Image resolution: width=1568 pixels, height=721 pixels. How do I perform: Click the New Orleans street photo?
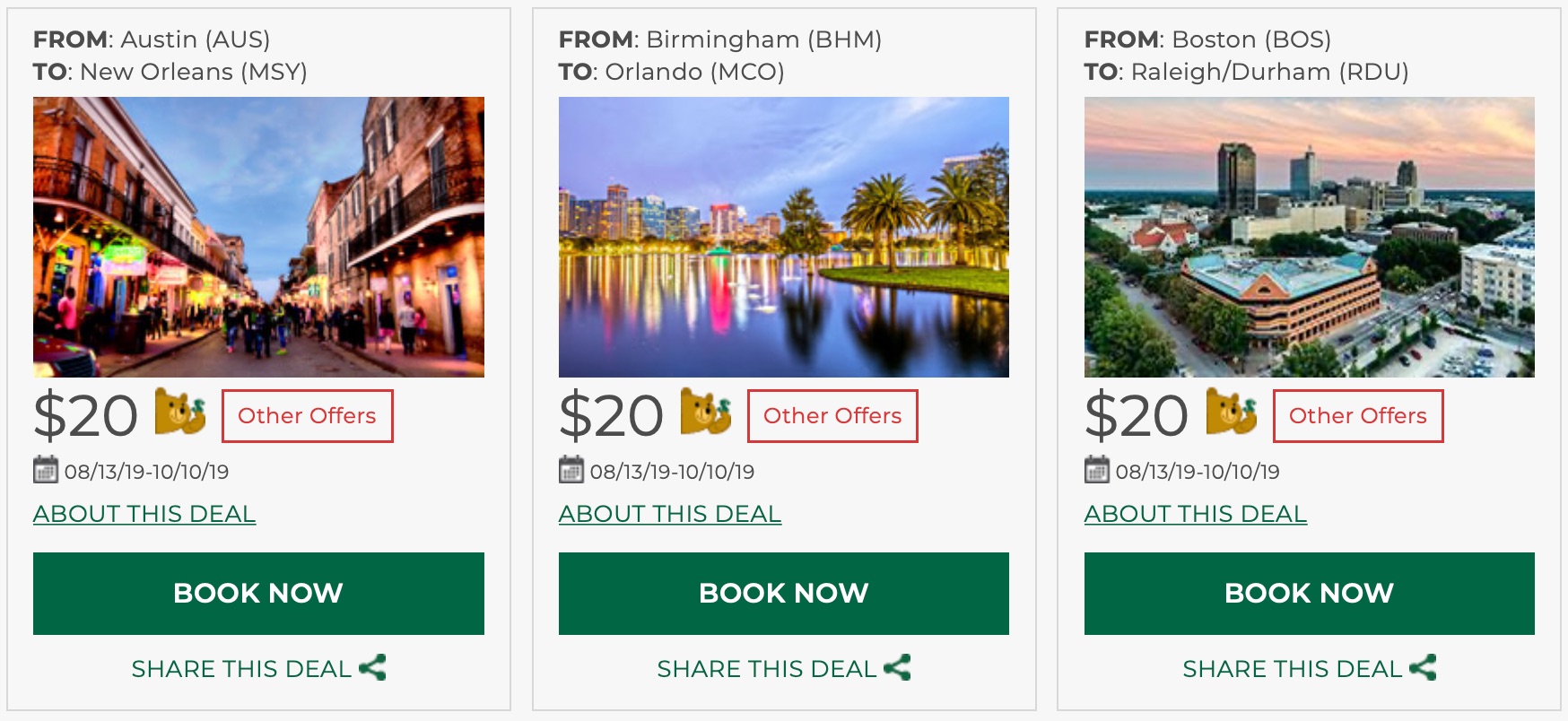(258, 237)
